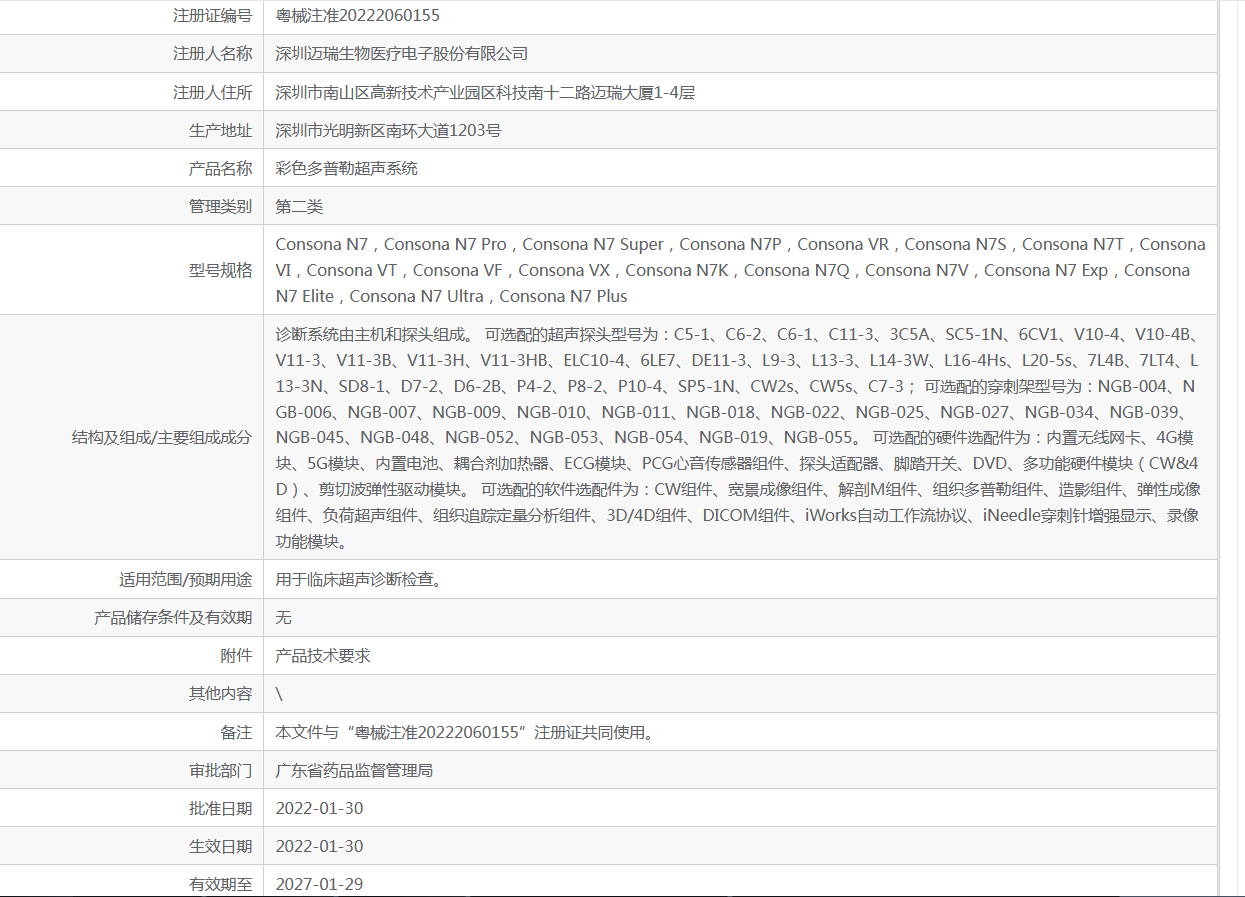
Task: Click the 生产地址 label
Action: click(220, 130)
